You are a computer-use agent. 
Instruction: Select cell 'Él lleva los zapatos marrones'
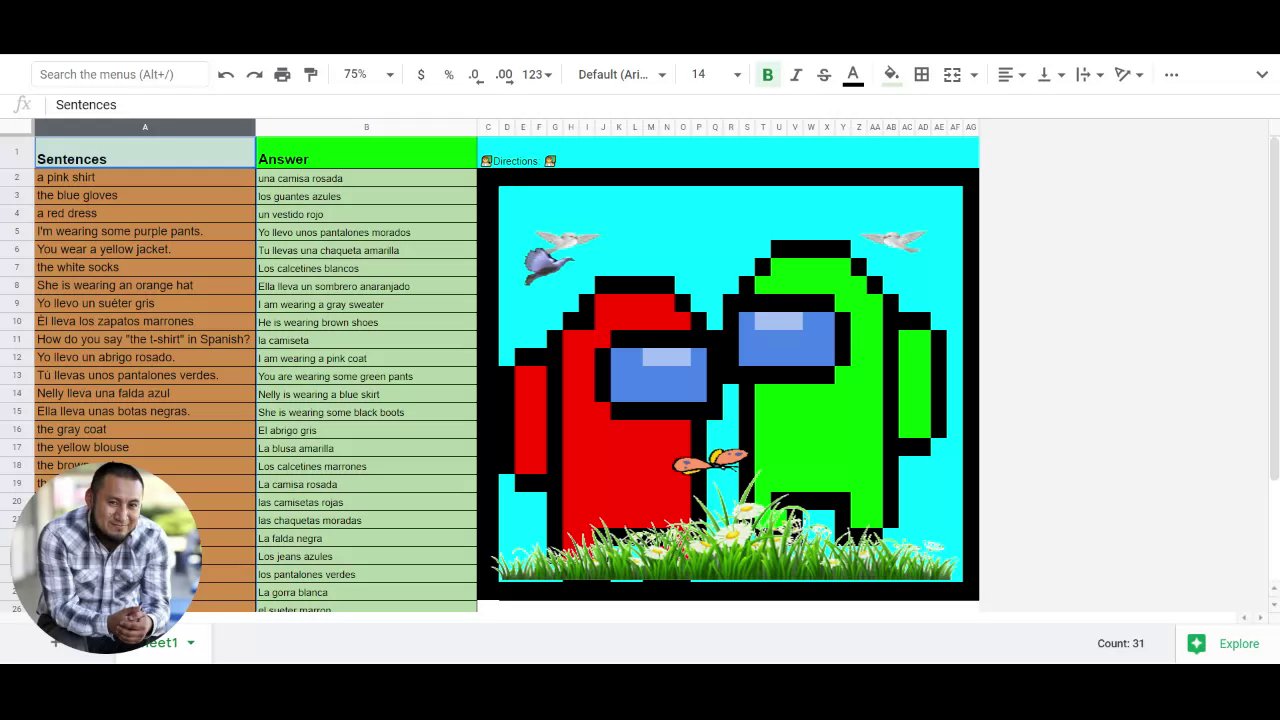pyautogui.click(x=145, y=322)
